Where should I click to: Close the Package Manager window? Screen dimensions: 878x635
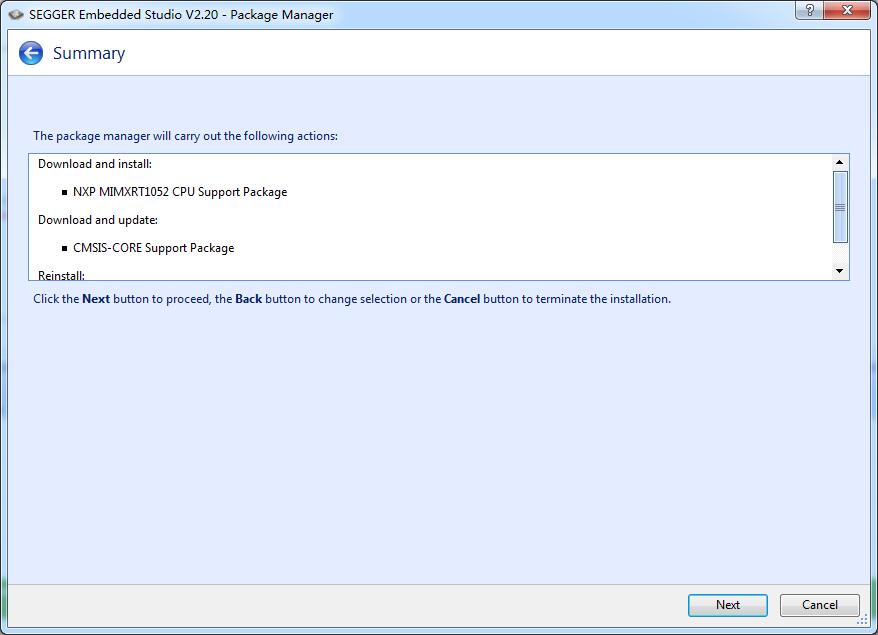click(847, 10)
